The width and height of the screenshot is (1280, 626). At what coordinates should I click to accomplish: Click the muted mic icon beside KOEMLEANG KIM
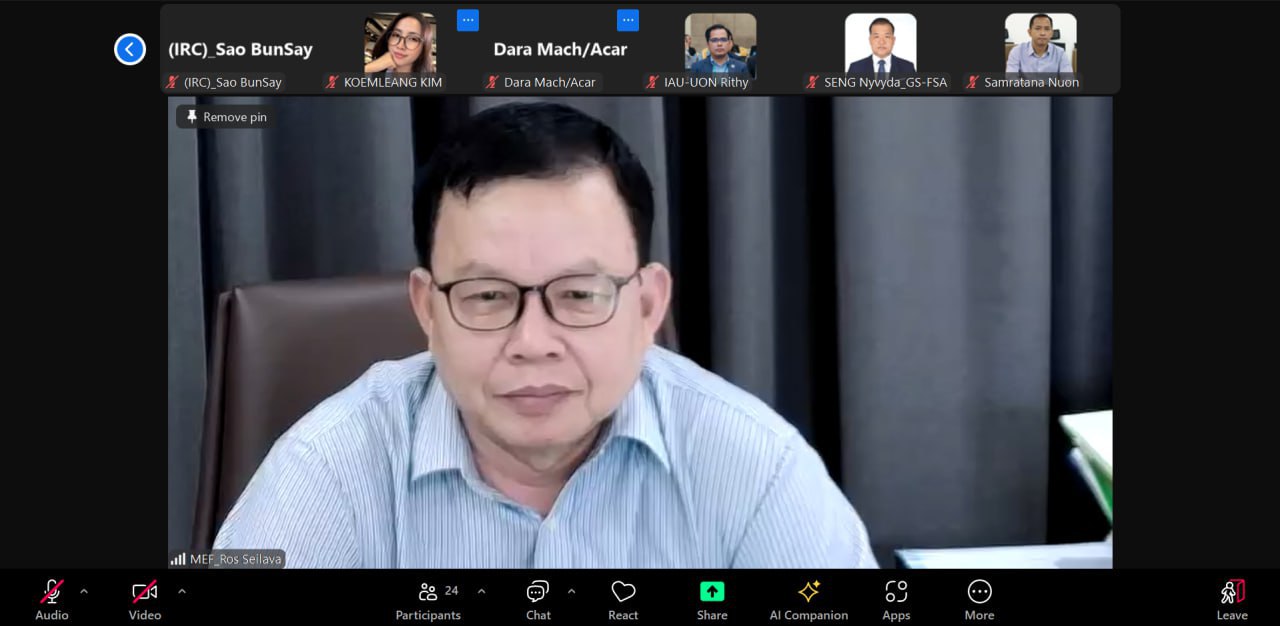pos(332,82)
